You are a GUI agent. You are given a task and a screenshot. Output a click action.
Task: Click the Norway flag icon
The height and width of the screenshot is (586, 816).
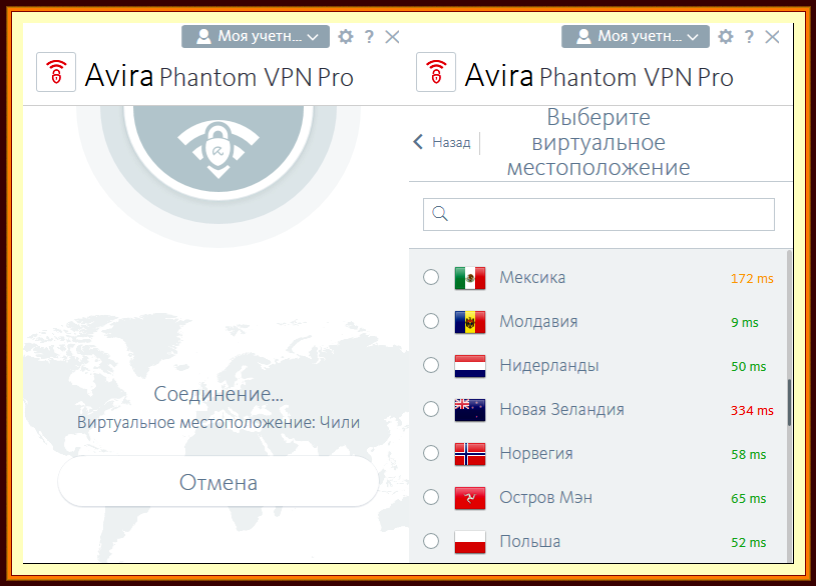pos(470,454)
